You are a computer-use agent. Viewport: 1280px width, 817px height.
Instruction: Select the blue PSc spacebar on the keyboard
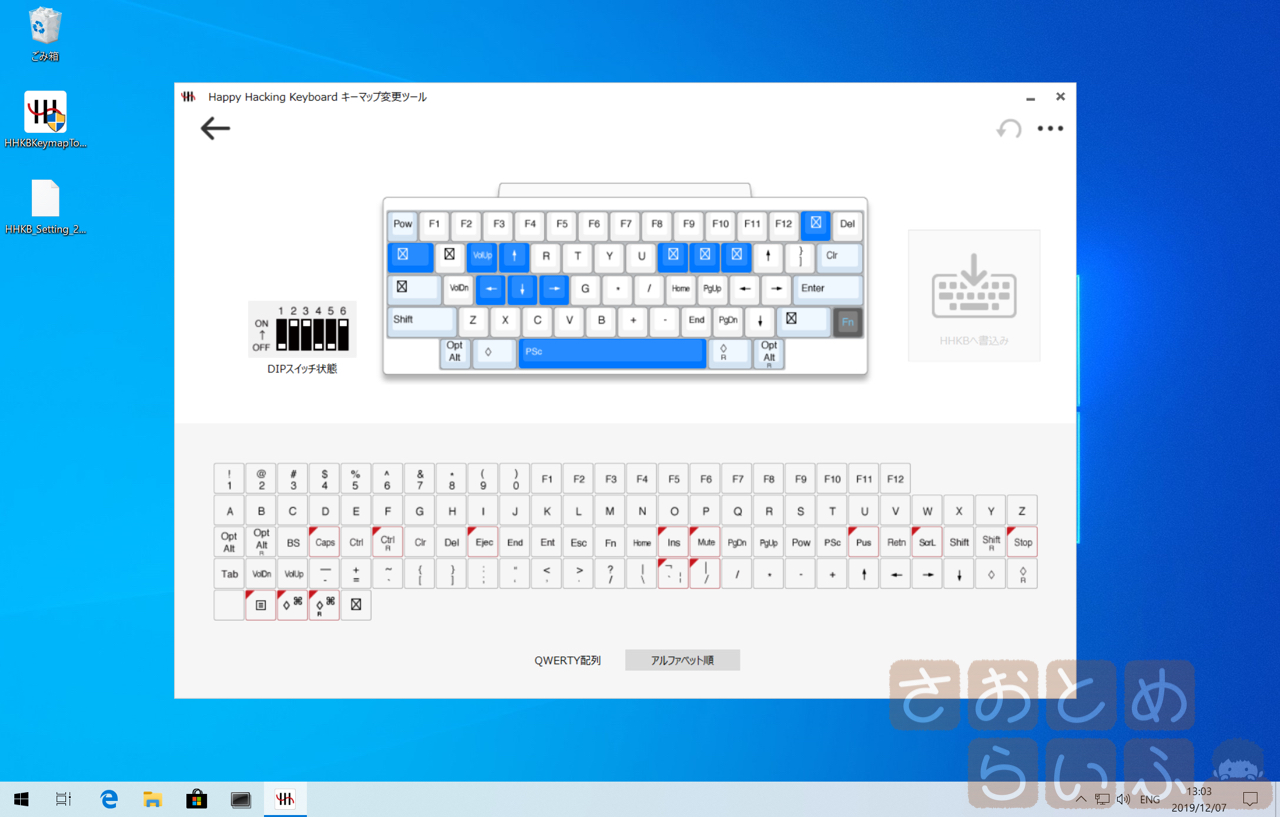[x=612, y=353]
